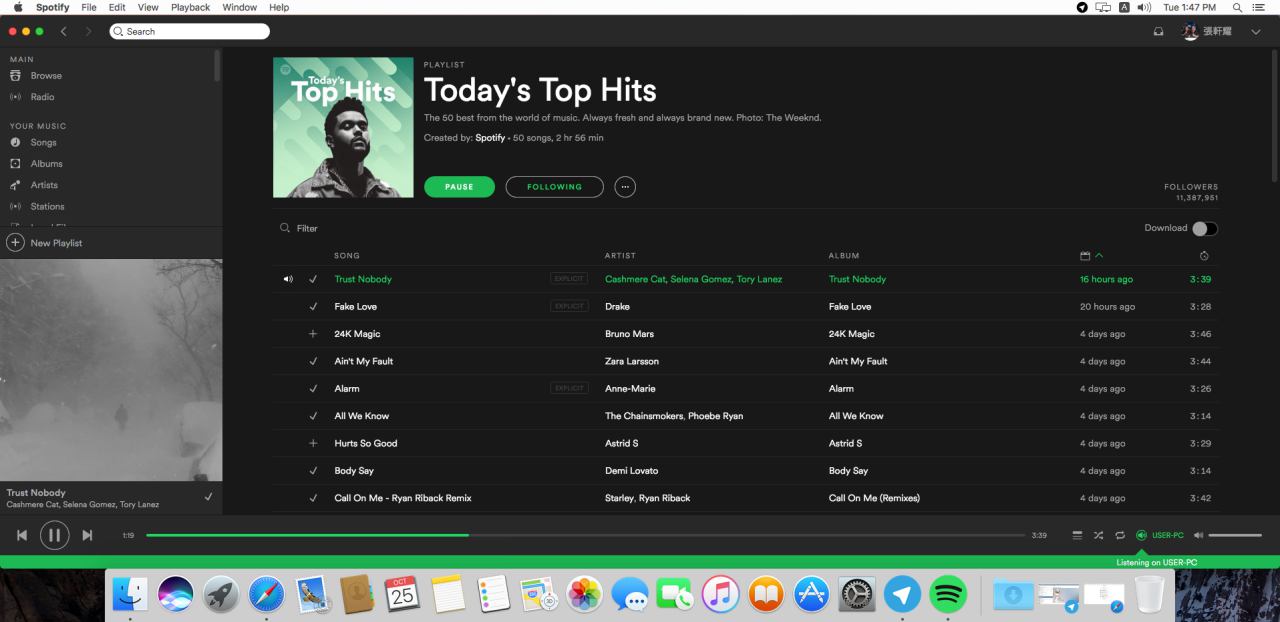Image resolution: width=1280 pixels, height=622 pixels.
Task: Open Drake artist link
Action: [x=617, y=307]
